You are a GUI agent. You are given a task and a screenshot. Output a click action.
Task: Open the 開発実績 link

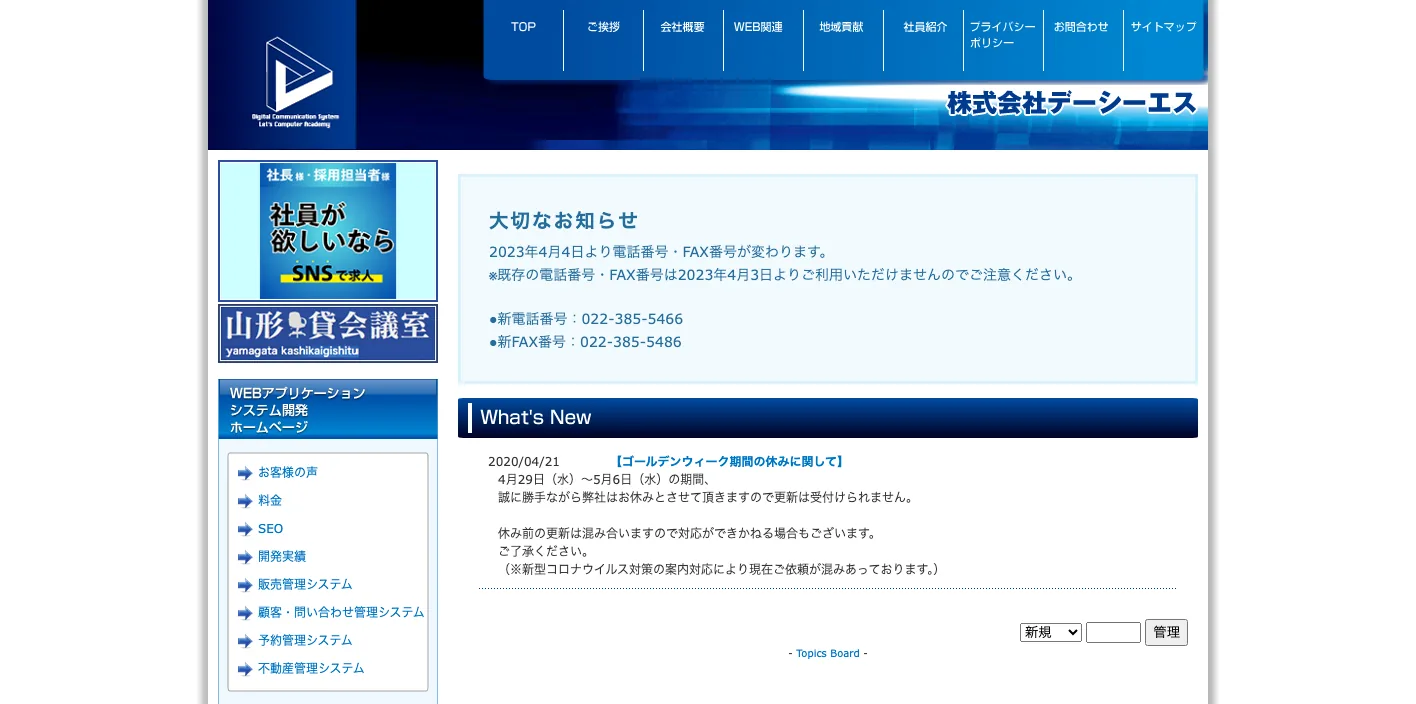pyautogui.click(x=282, y=556)
